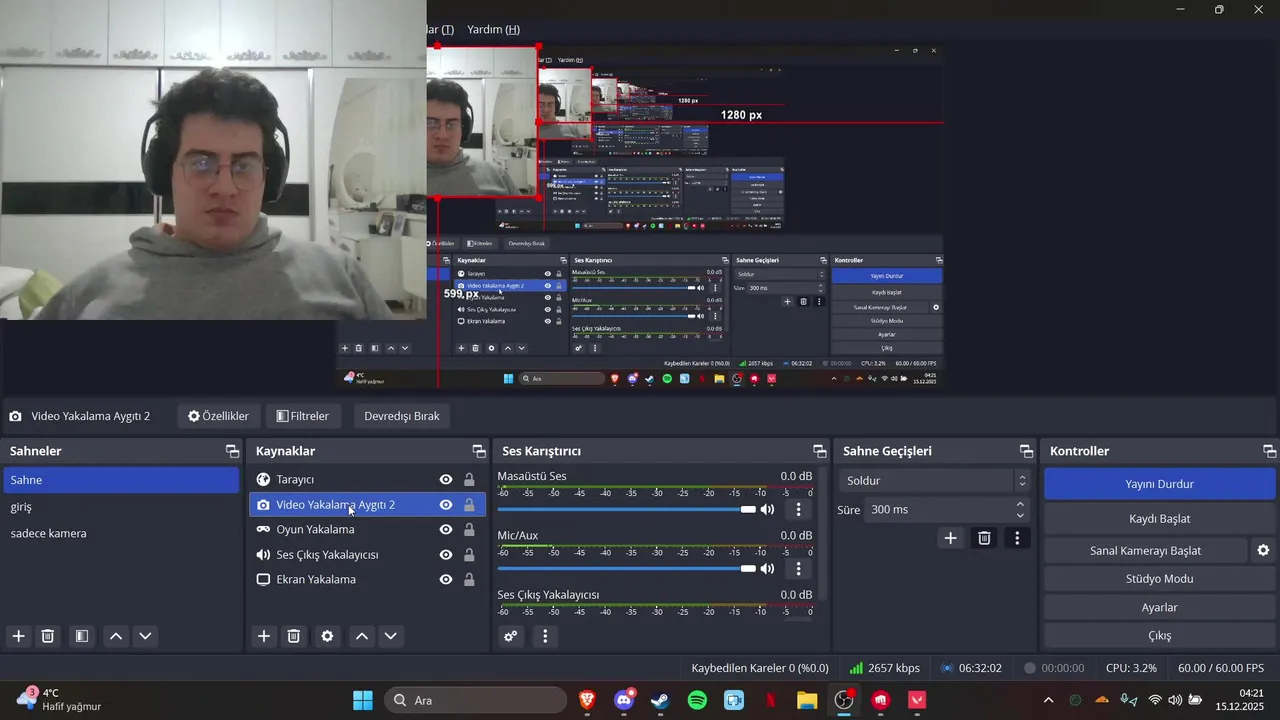Select the Sahne scene
1280x720 pixels.
121,480
